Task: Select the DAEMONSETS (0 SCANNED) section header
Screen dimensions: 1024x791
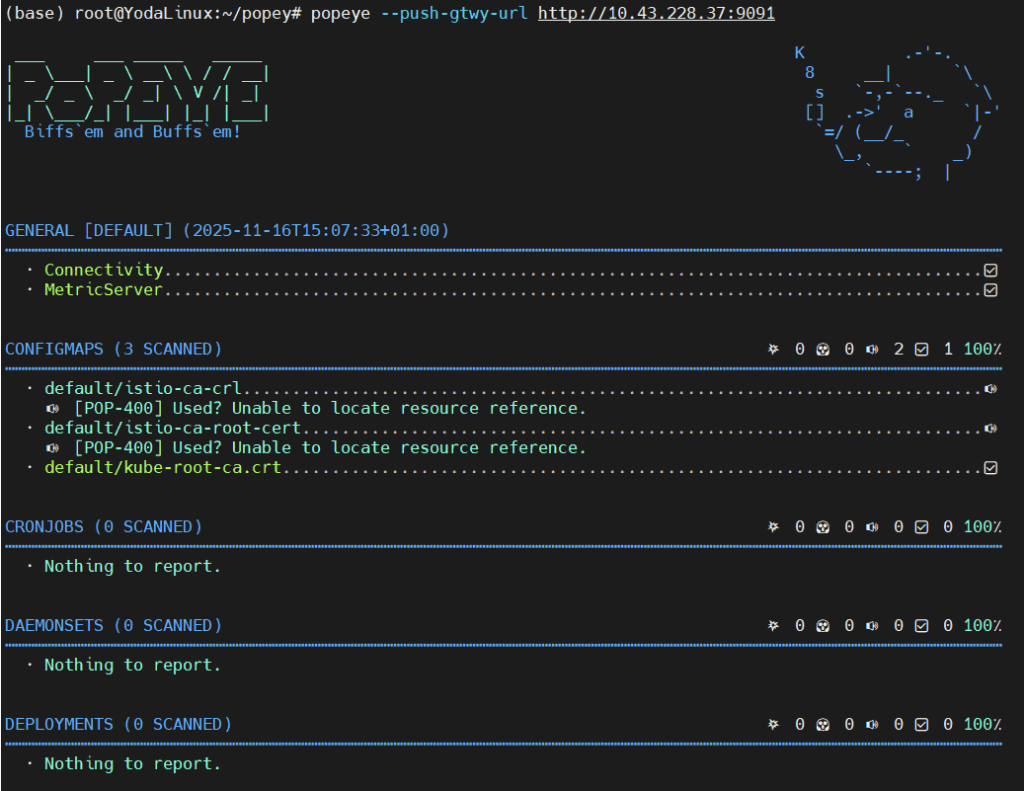Action: click(113, 626)
